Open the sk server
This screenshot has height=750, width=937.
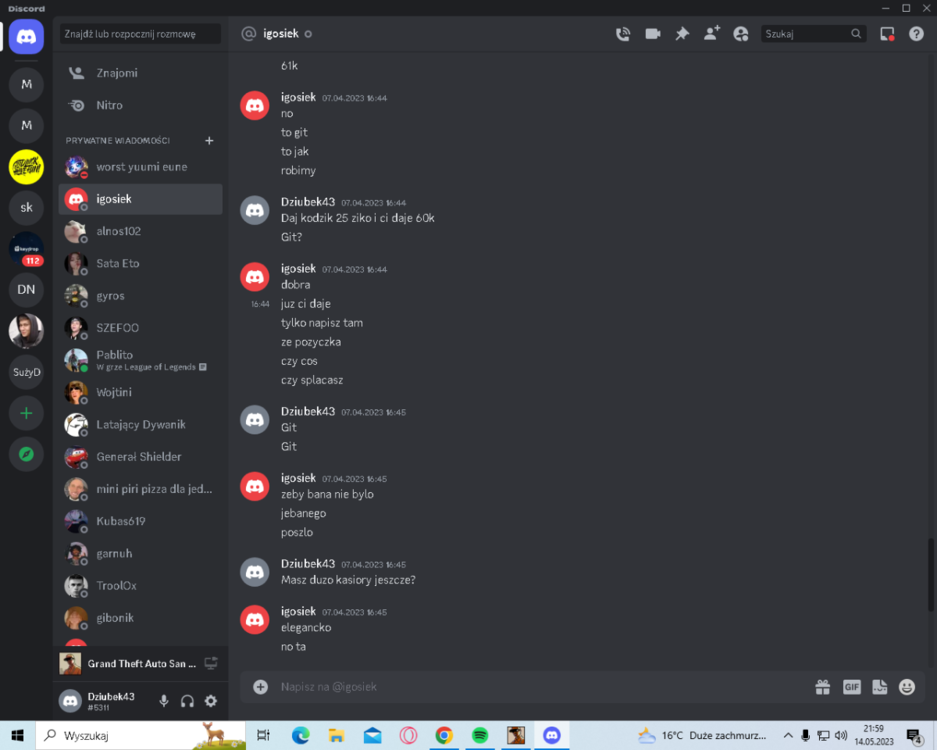[x=26, y=207]
